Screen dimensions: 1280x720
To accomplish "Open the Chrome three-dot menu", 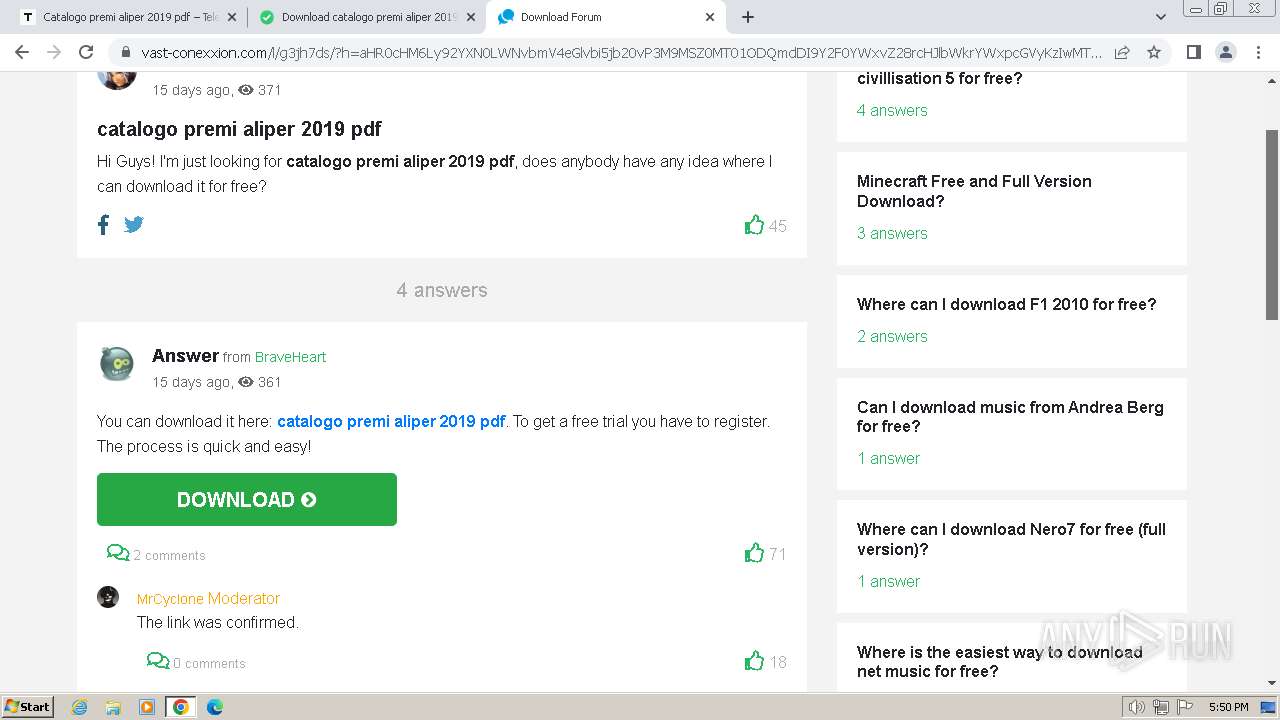I will pyautogui.click(x=1258, y=52).
